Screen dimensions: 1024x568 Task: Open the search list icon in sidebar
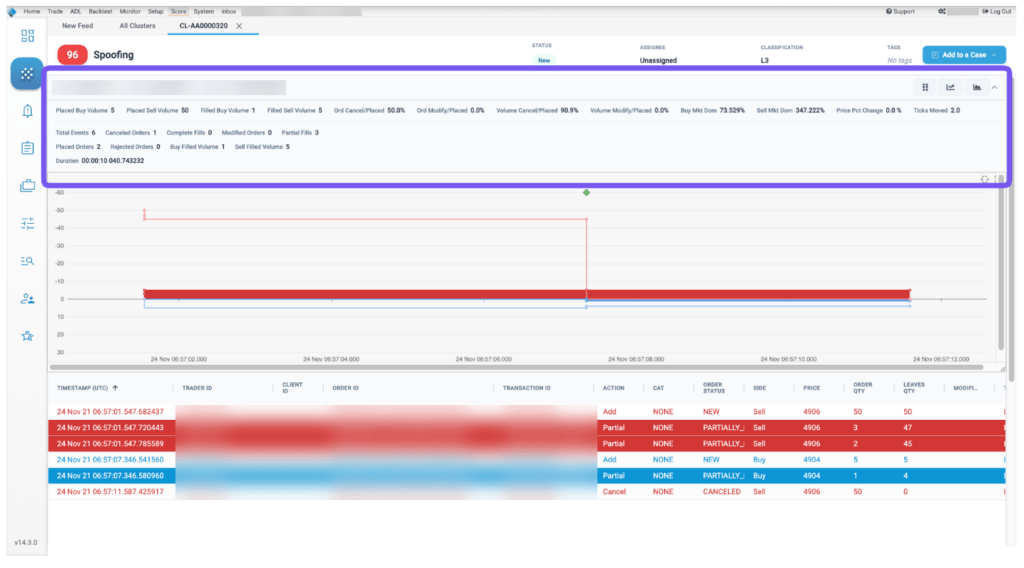tap(27, 261)
